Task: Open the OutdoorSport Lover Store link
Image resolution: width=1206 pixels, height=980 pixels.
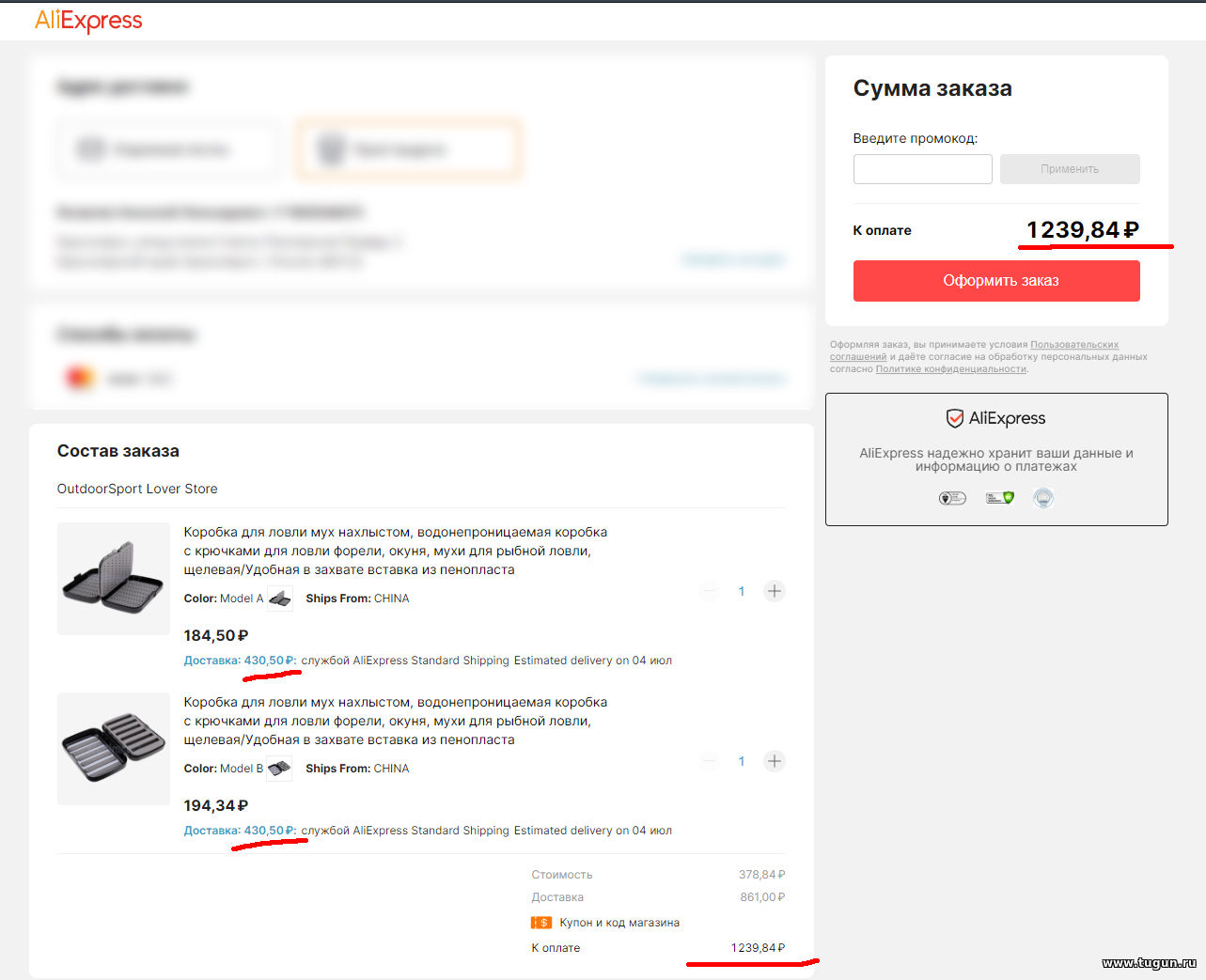Action: [x=137, y=489]
